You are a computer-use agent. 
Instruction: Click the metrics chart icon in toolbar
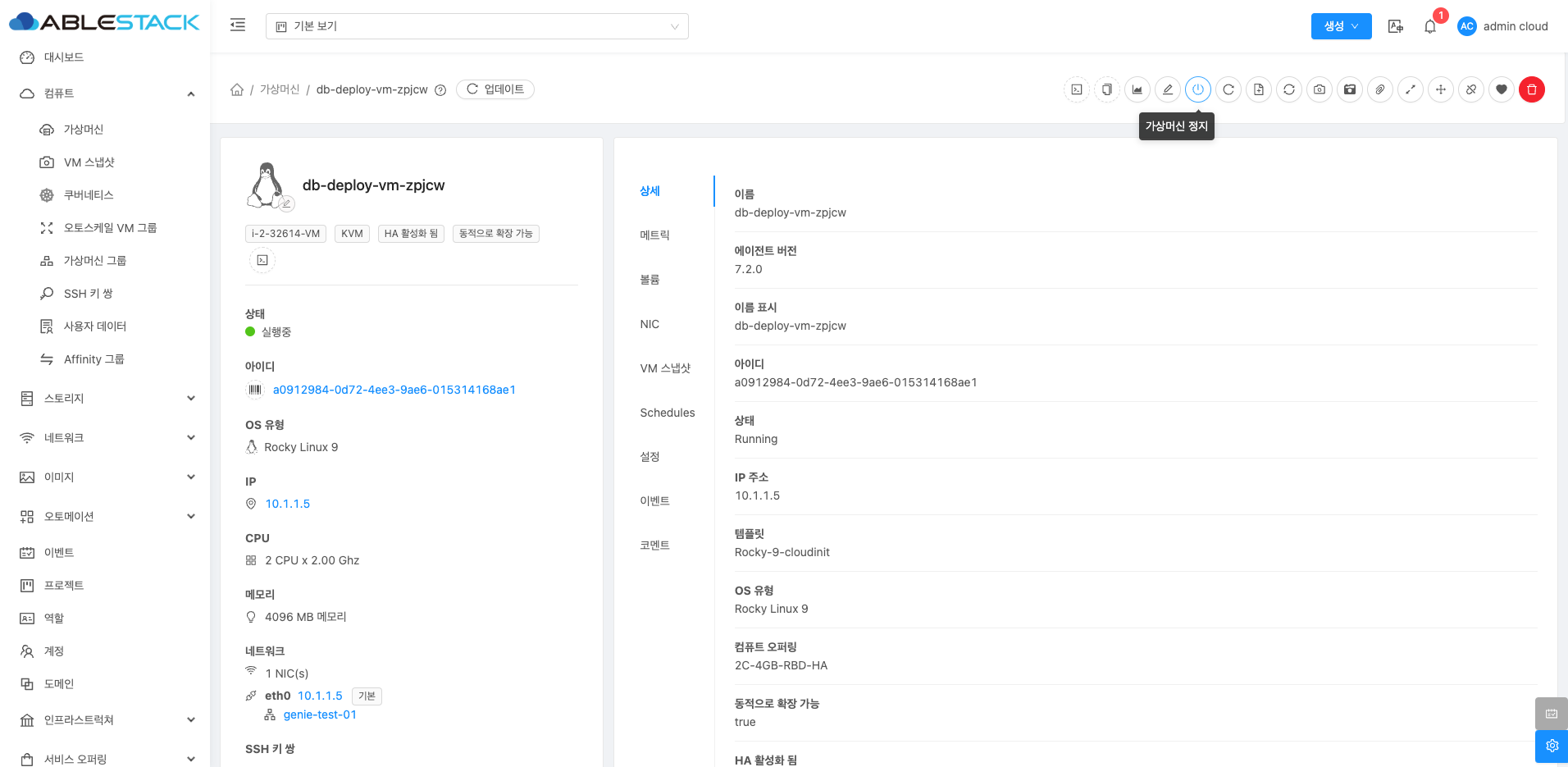click(1137, 89)
